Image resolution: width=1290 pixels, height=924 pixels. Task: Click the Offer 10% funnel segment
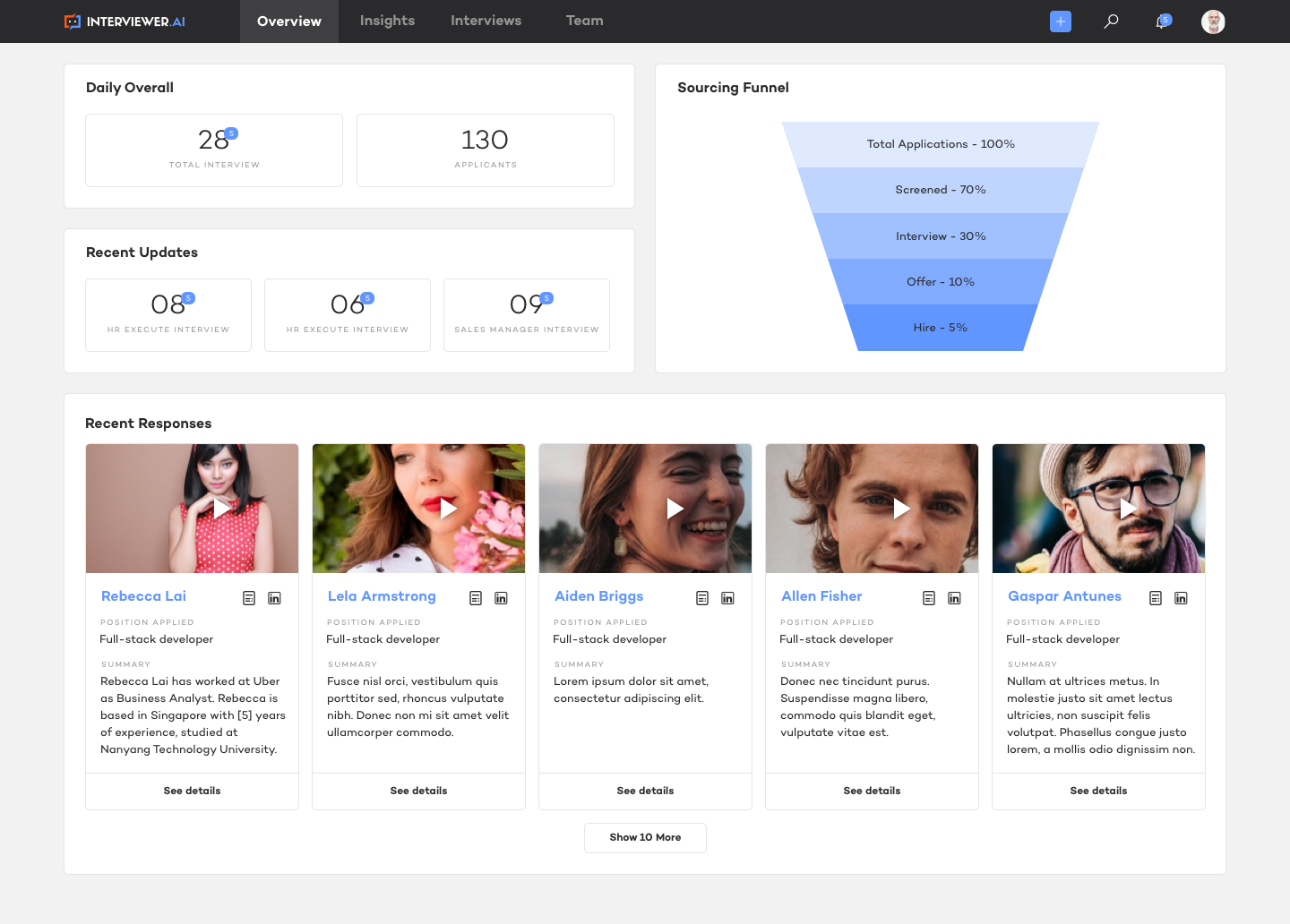pyautogui.click(x=941, y=282)
